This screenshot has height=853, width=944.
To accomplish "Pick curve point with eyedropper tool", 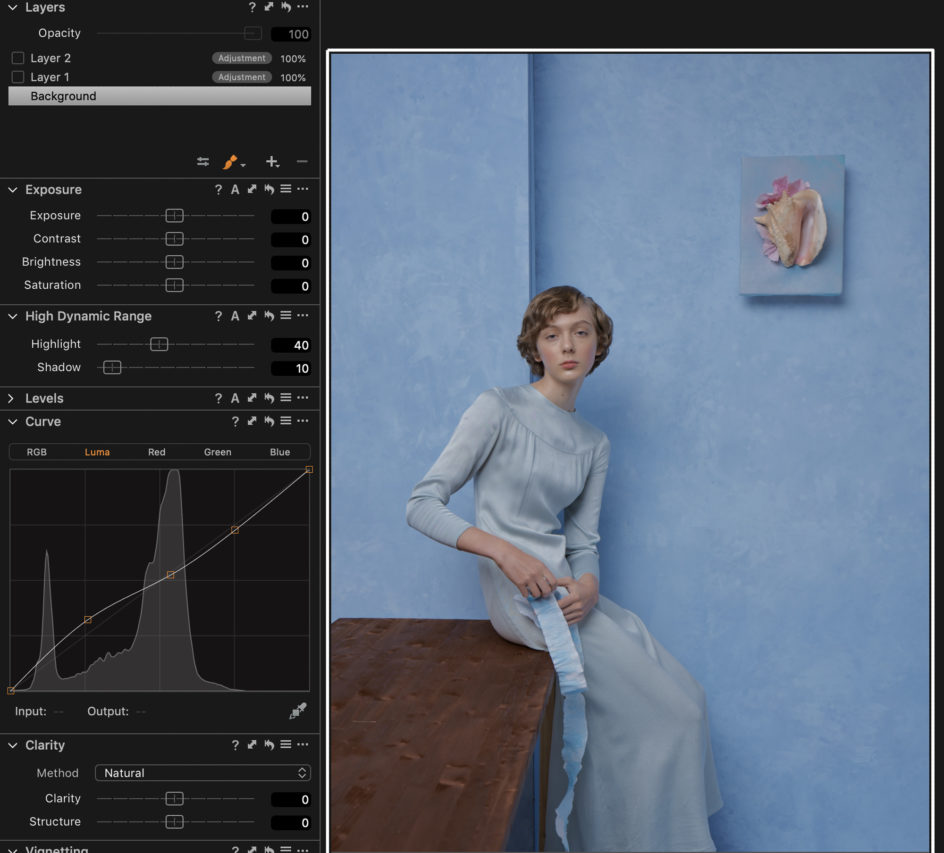I will click(x=298, y=711).
